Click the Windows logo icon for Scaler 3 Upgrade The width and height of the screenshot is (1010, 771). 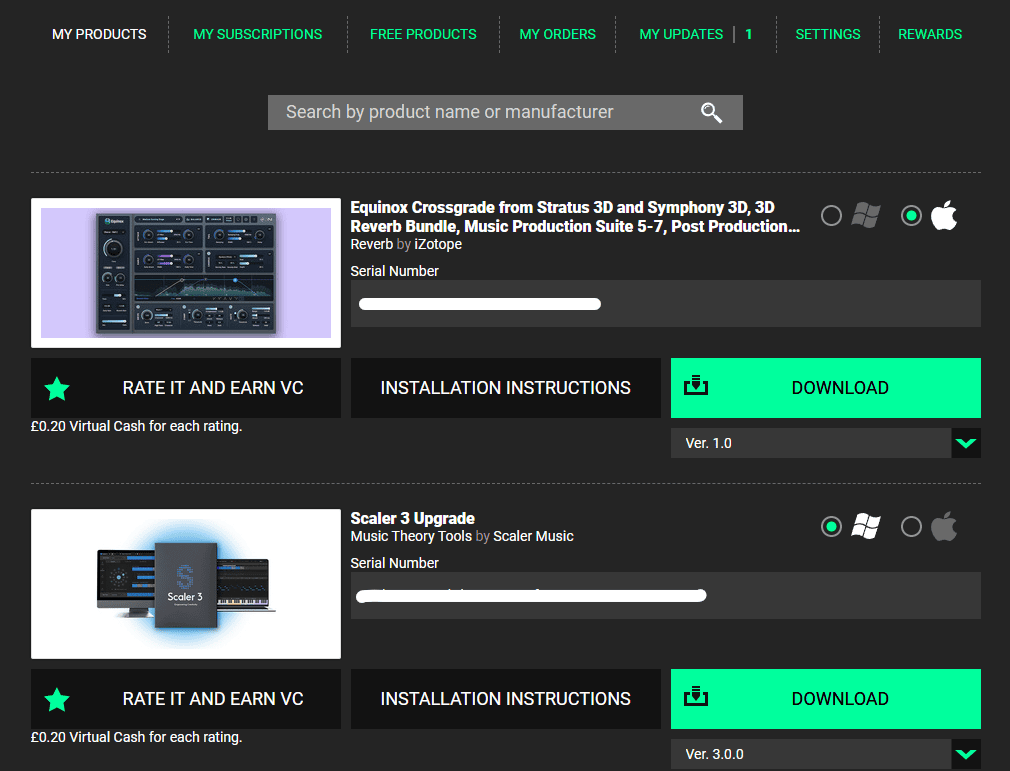pyautogui.click(x=866, y=526)
